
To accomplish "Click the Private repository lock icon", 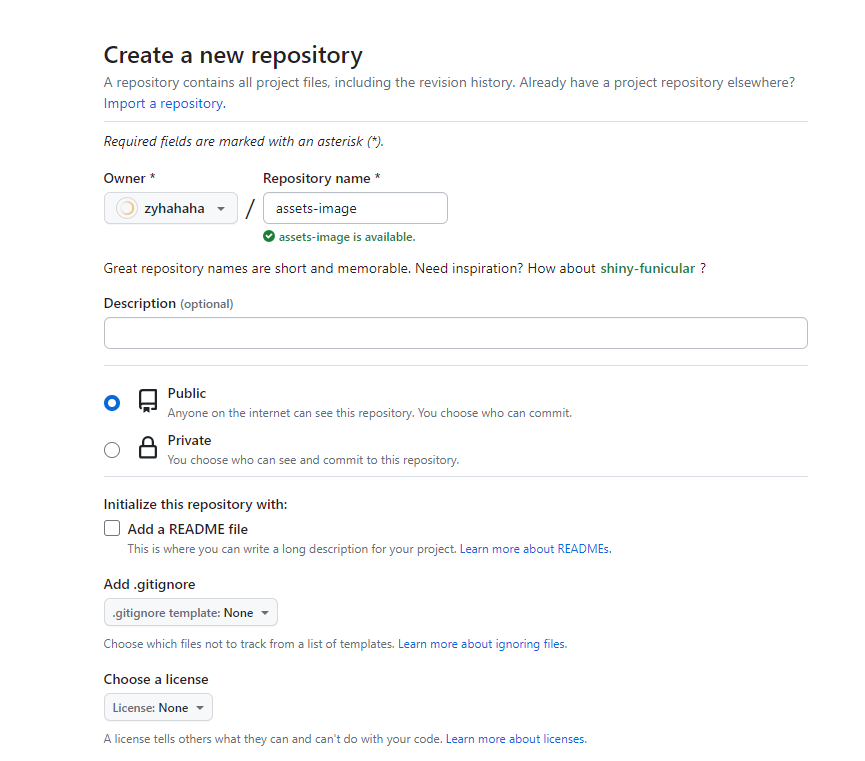I will [147, 448].
